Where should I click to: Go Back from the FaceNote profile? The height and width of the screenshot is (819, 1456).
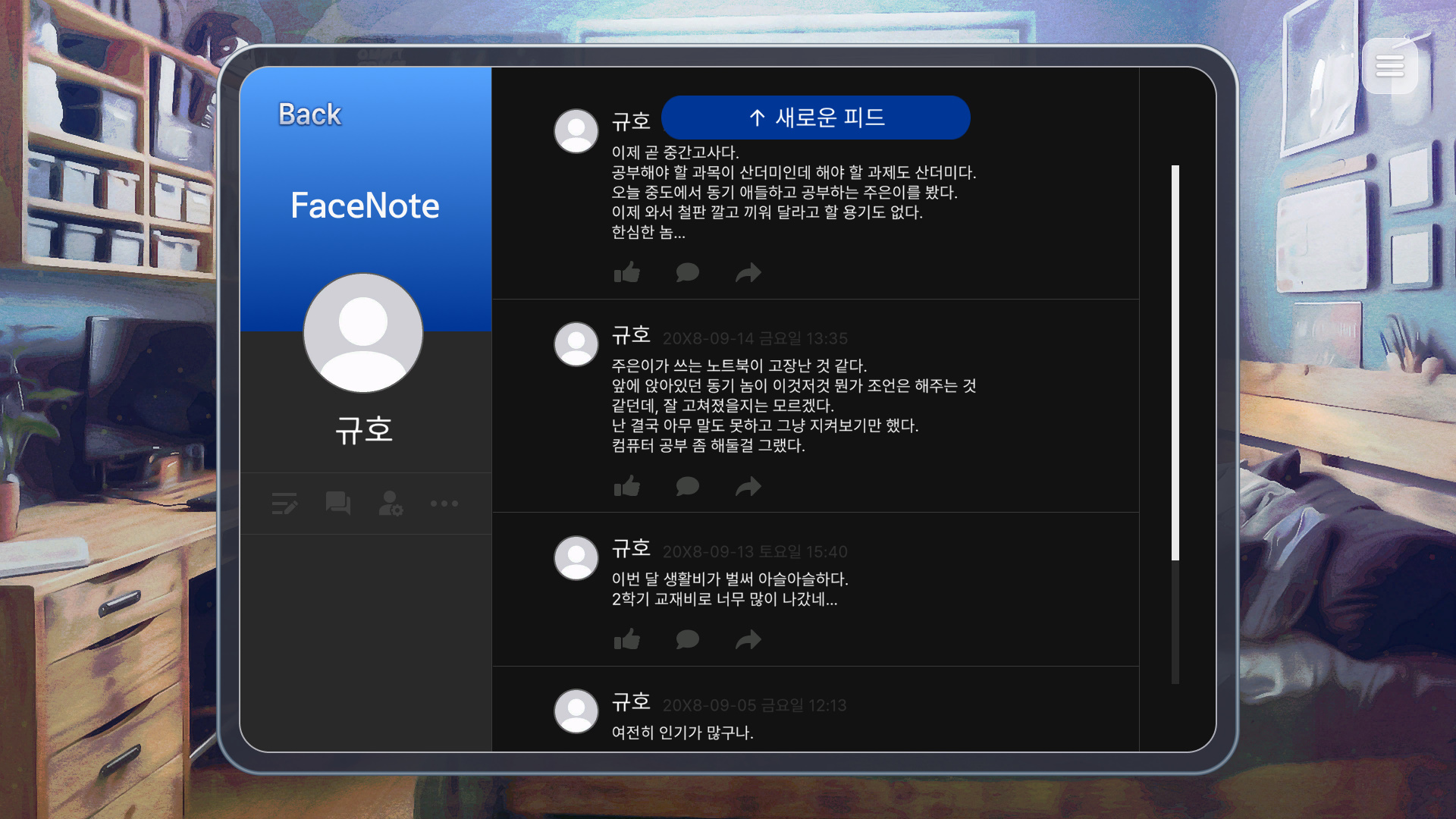[x=309, y=115]
